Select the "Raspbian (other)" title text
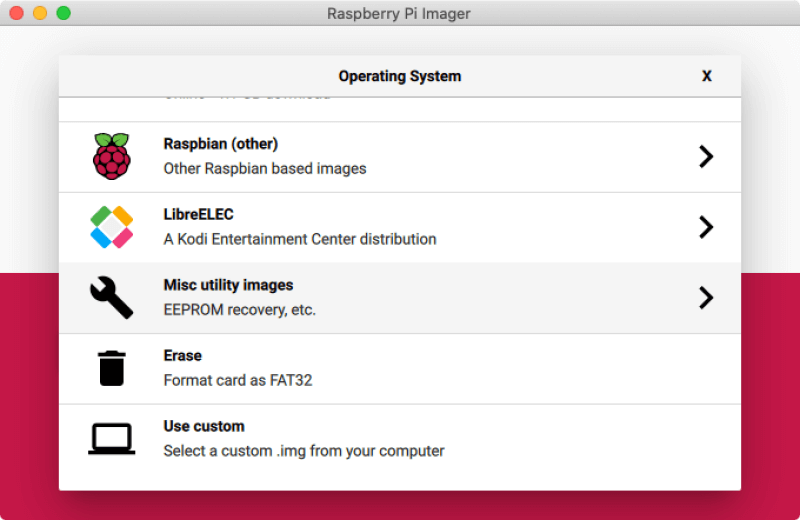800x520 pixels. (220, 144)
